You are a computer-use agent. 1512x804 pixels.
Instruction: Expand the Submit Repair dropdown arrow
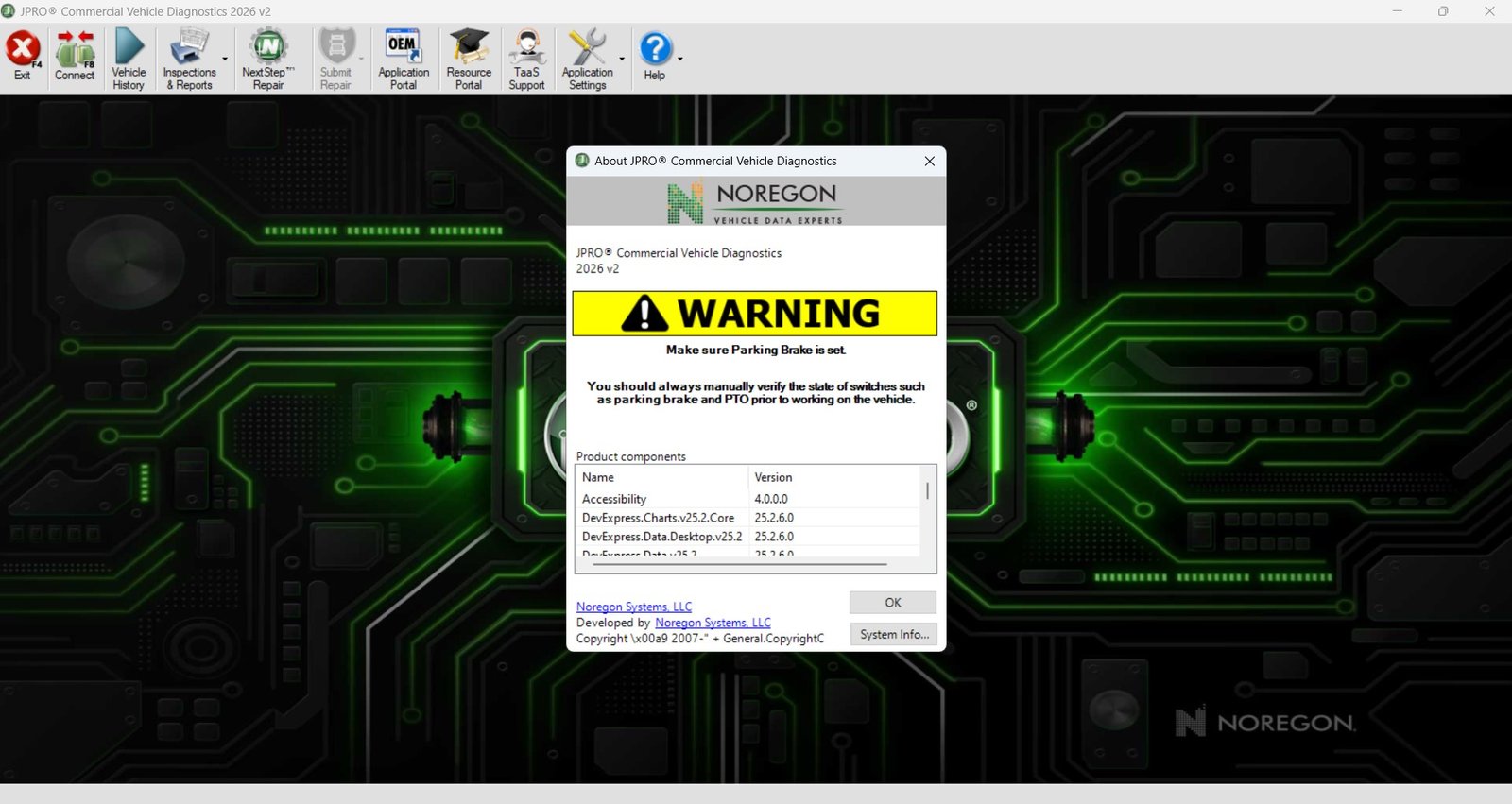coord(361,59)
